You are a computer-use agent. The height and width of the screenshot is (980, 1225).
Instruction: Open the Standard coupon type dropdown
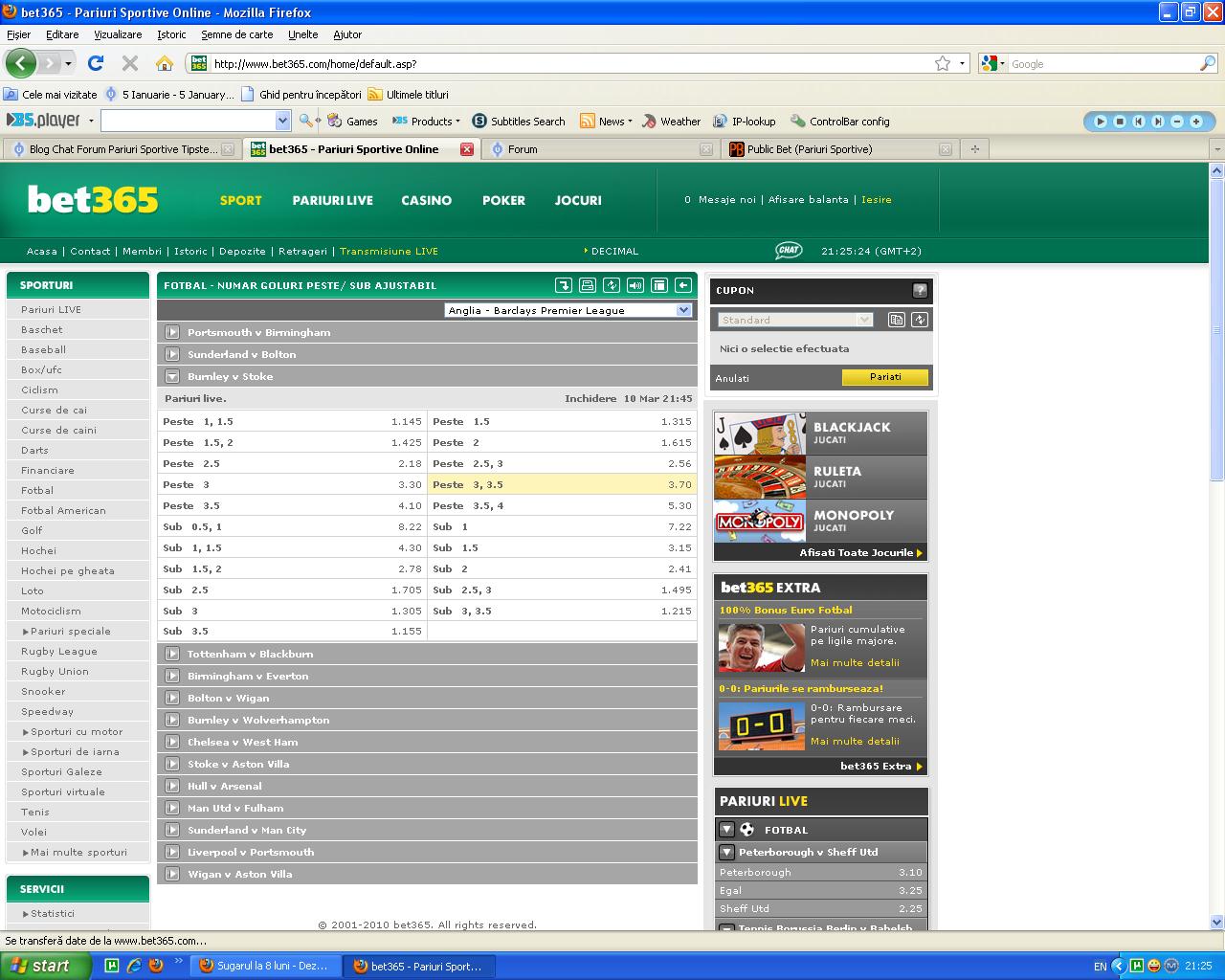[x=795, y=320]
